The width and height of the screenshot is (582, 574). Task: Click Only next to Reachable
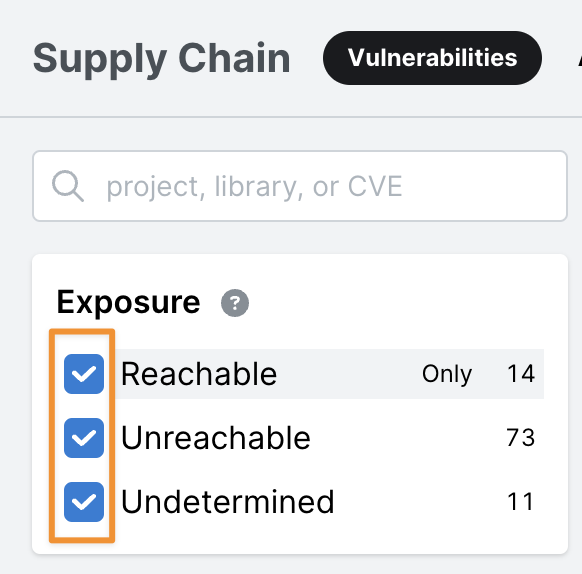[447, 374]
